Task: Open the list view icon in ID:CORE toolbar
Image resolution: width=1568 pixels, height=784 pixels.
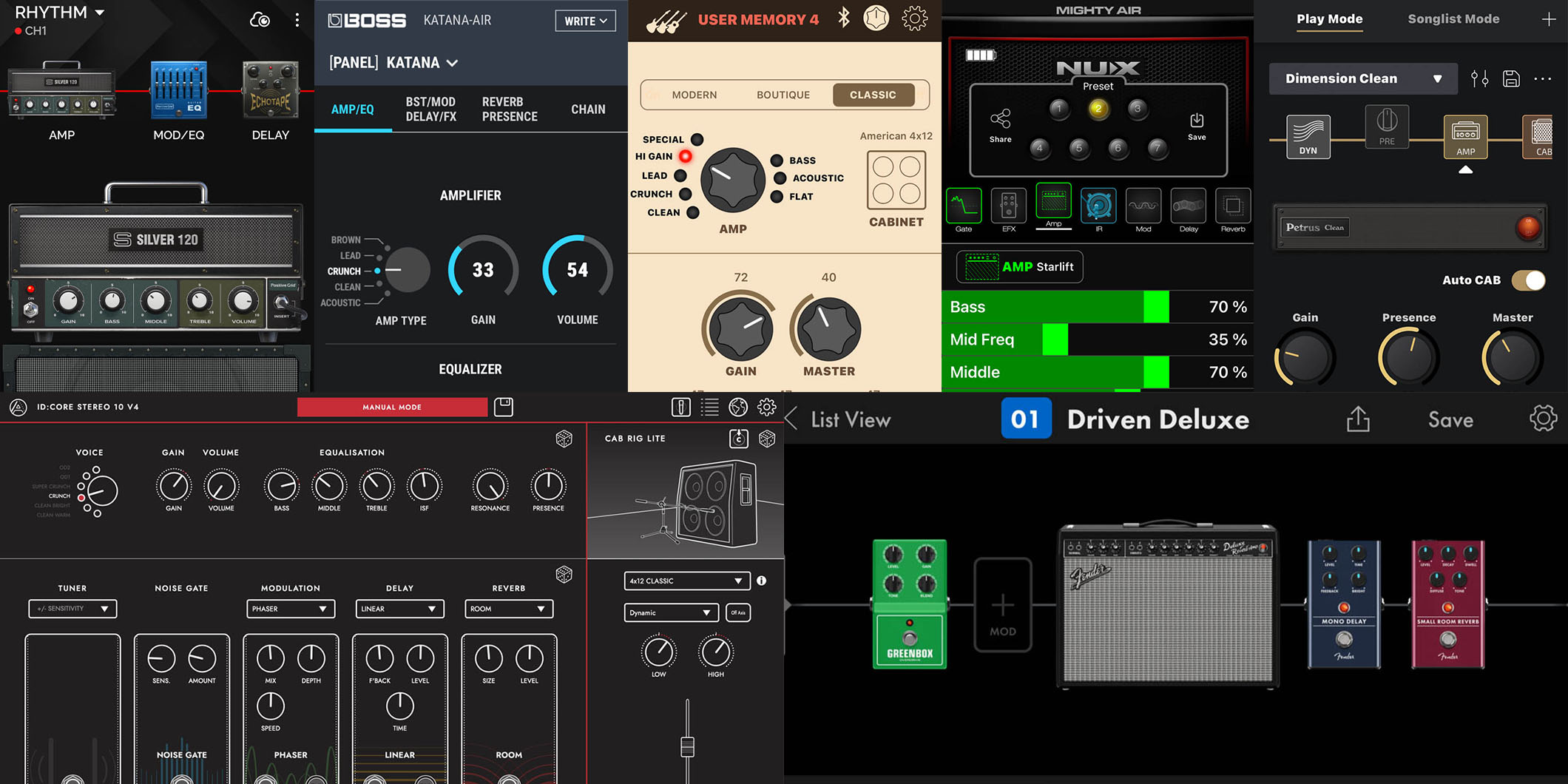Action: click(x=709, y=407)
